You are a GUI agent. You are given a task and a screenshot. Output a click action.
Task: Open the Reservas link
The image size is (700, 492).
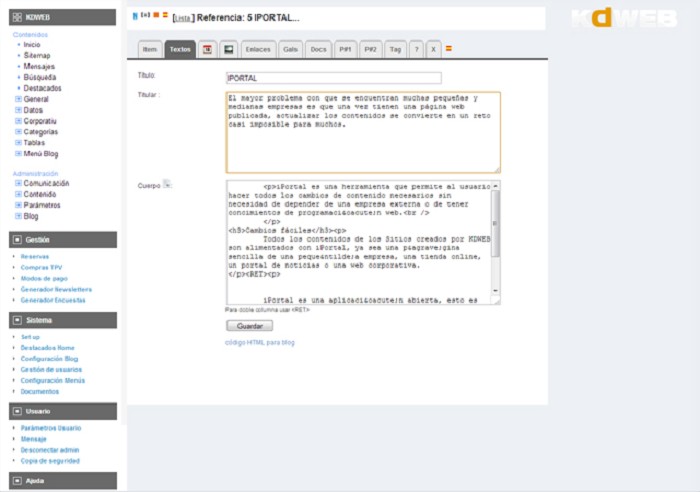pos(35,256)
